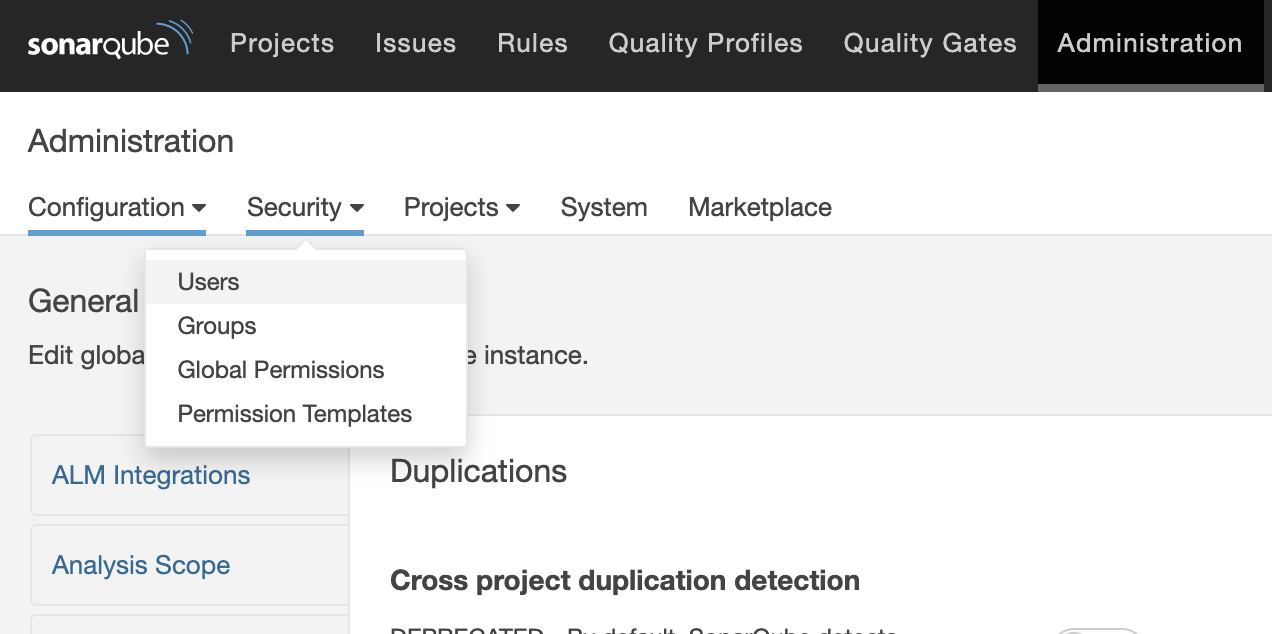The image size is (1272, 634).
Task: Open the Rules page
Action: [x=532, y=43]
